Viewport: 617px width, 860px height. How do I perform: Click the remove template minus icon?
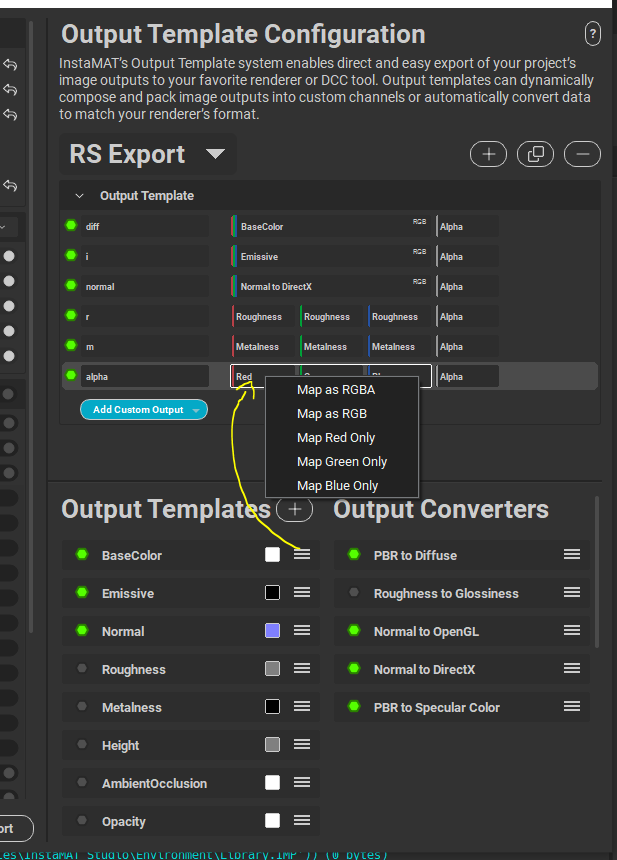coord(582,154)
